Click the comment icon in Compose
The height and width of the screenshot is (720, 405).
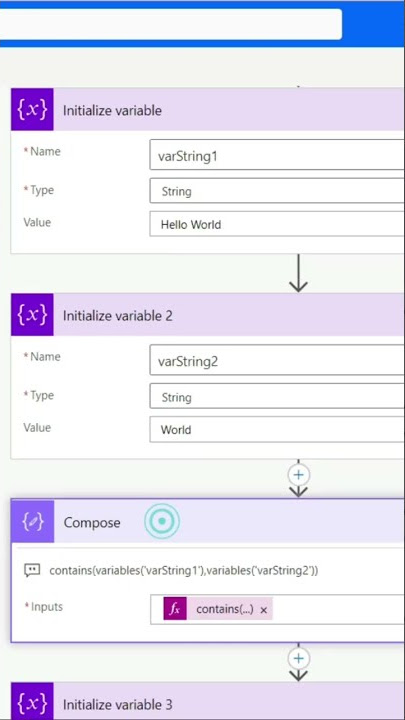coord(32,570)
